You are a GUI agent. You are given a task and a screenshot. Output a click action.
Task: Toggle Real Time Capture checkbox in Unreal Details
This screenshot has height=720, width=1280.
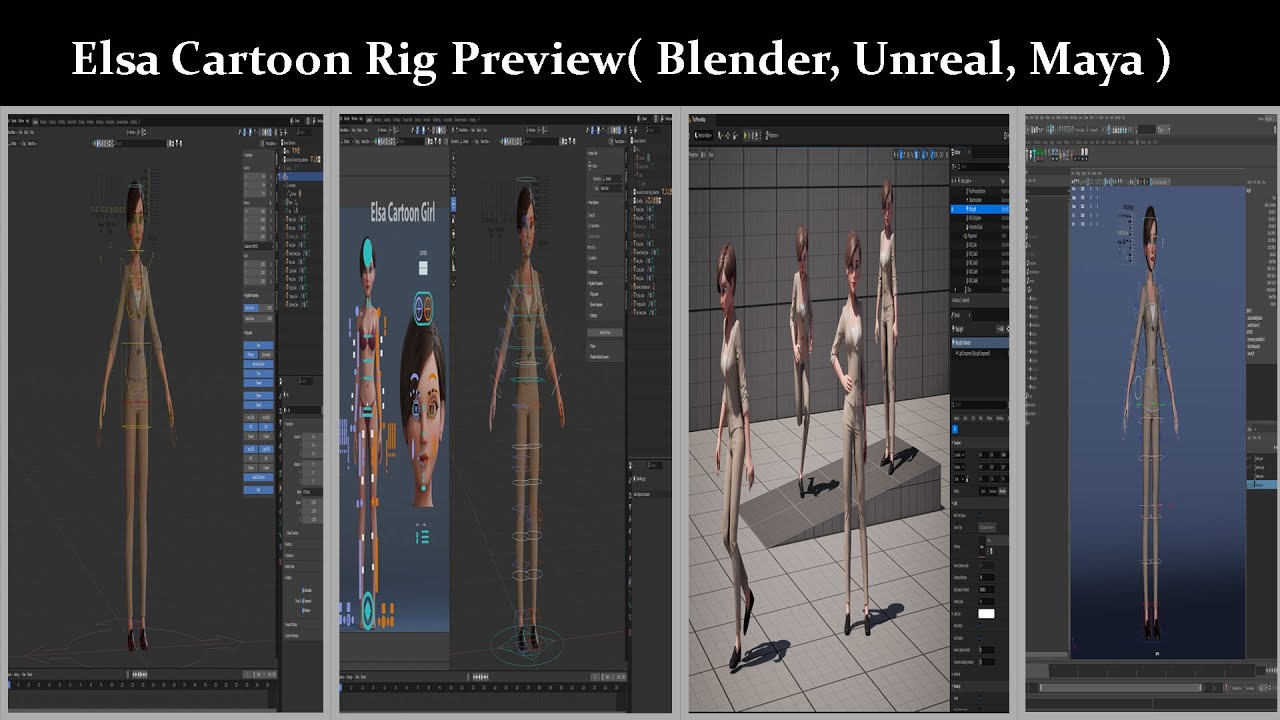click(x=980, y=514)
